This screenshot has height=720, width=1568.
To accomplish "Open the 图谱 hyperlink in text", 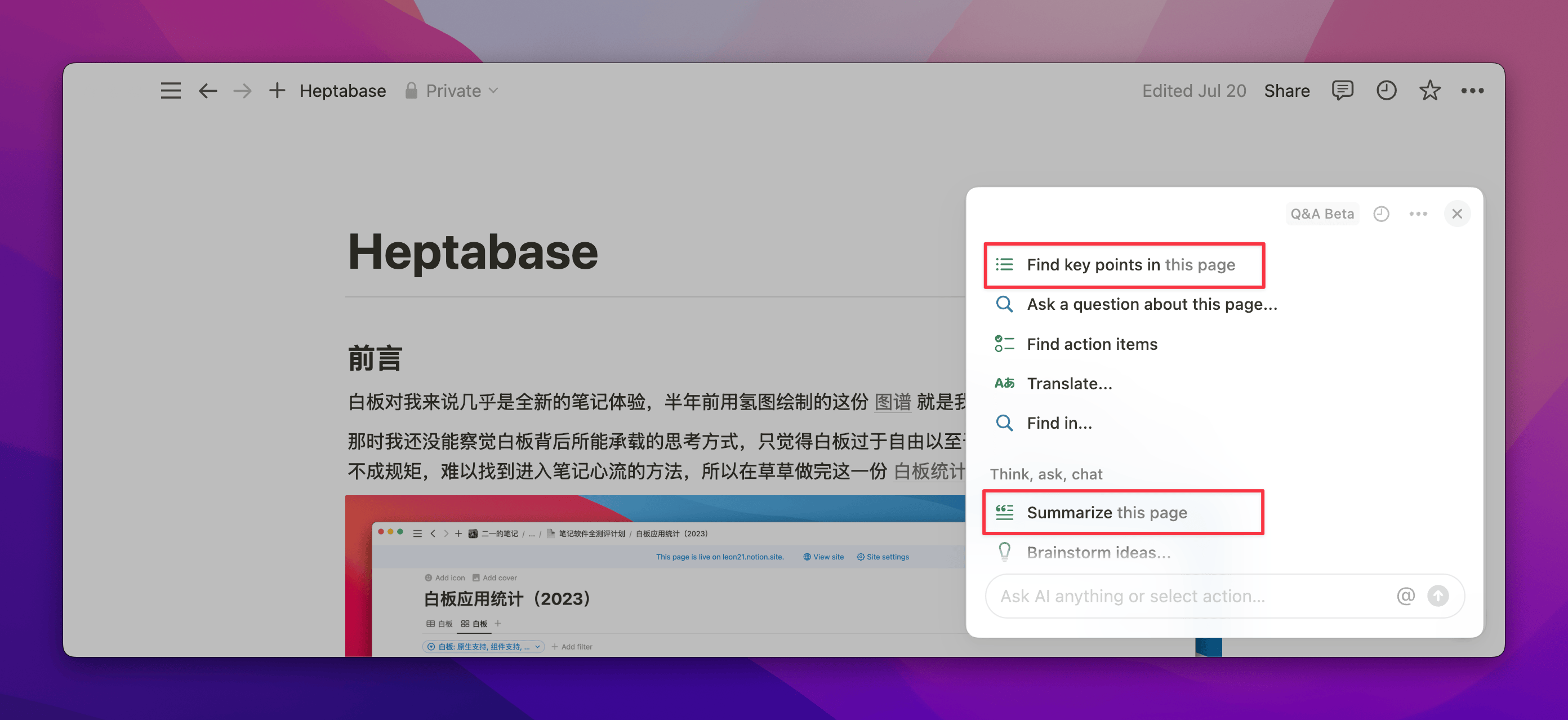I will [x=892, y=402].
